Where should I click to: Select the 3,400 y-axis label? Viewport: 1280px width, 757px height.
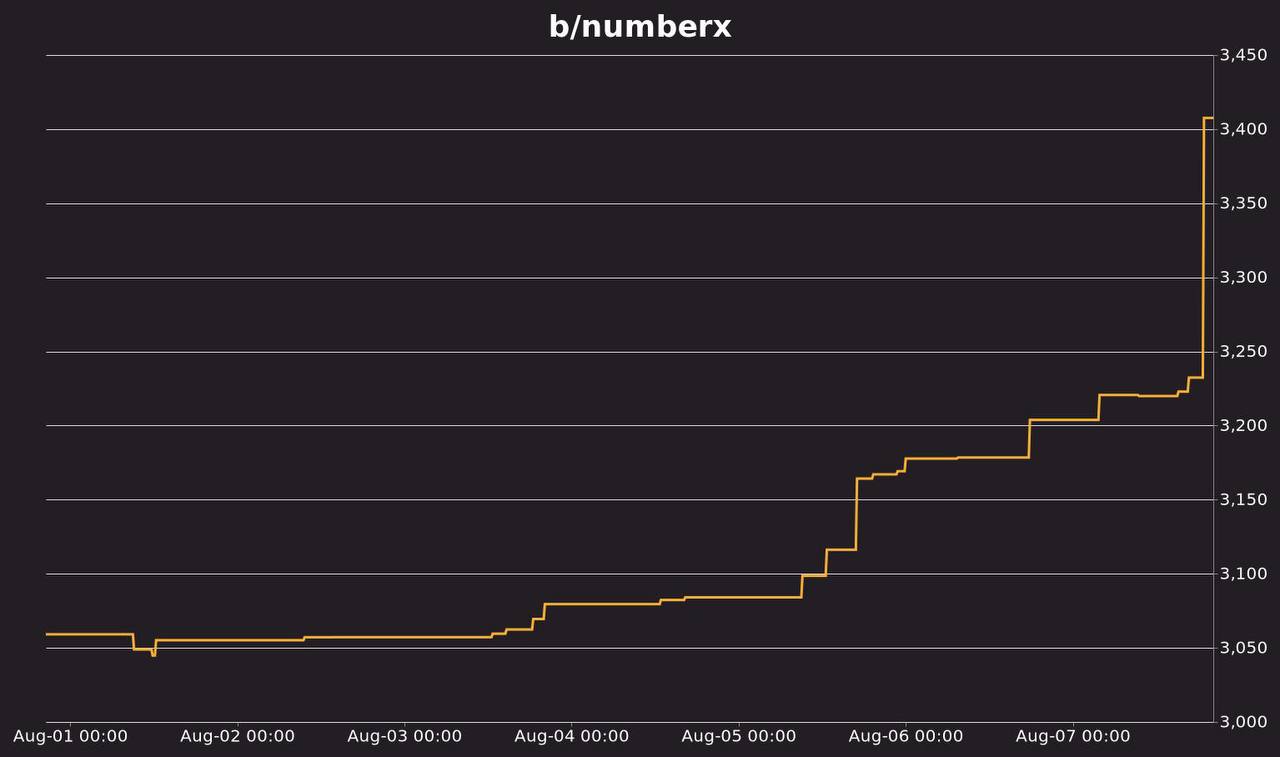click(1244, 130)
